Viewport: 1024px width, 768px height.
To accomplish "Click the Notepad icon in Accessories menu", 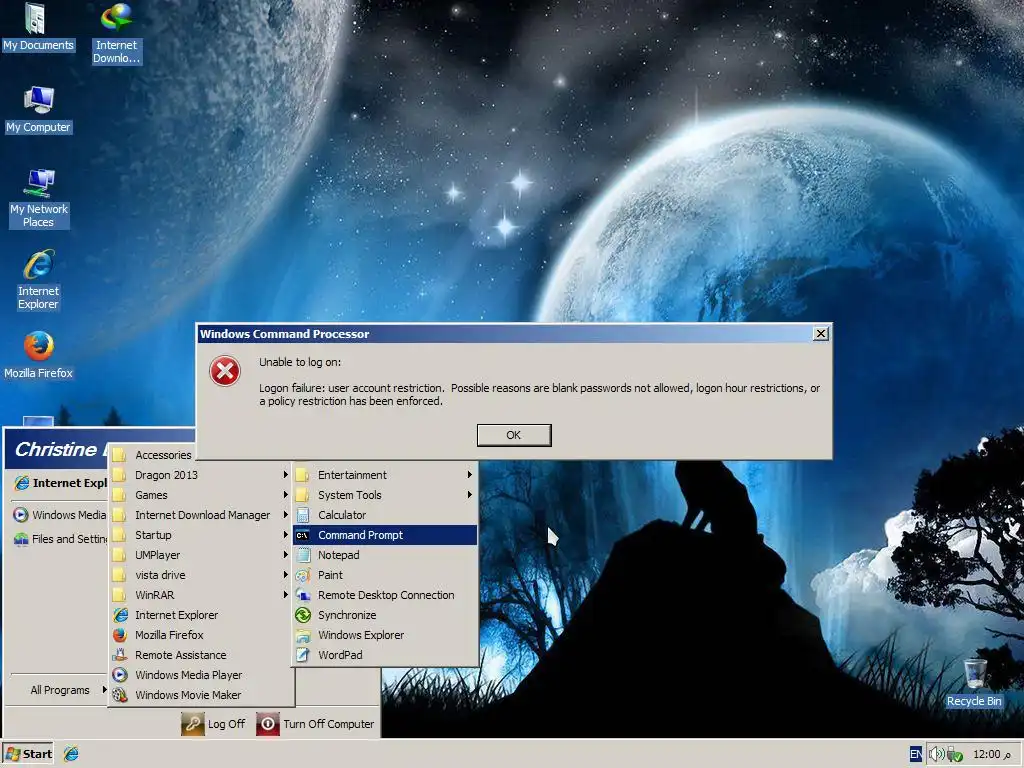I will pyautogui.click(x=302, y=555).
